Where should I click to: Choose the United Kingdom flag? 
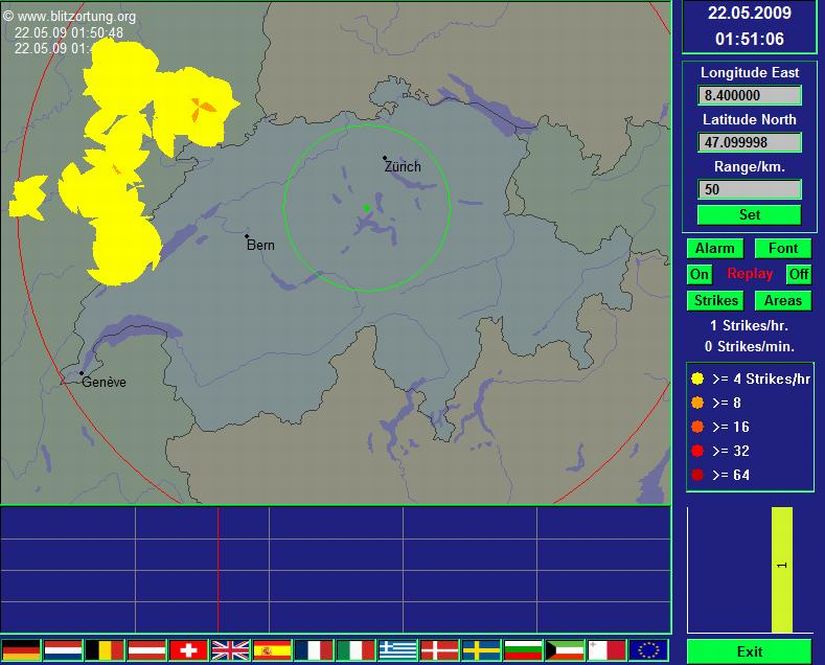[x=230, y=650]
